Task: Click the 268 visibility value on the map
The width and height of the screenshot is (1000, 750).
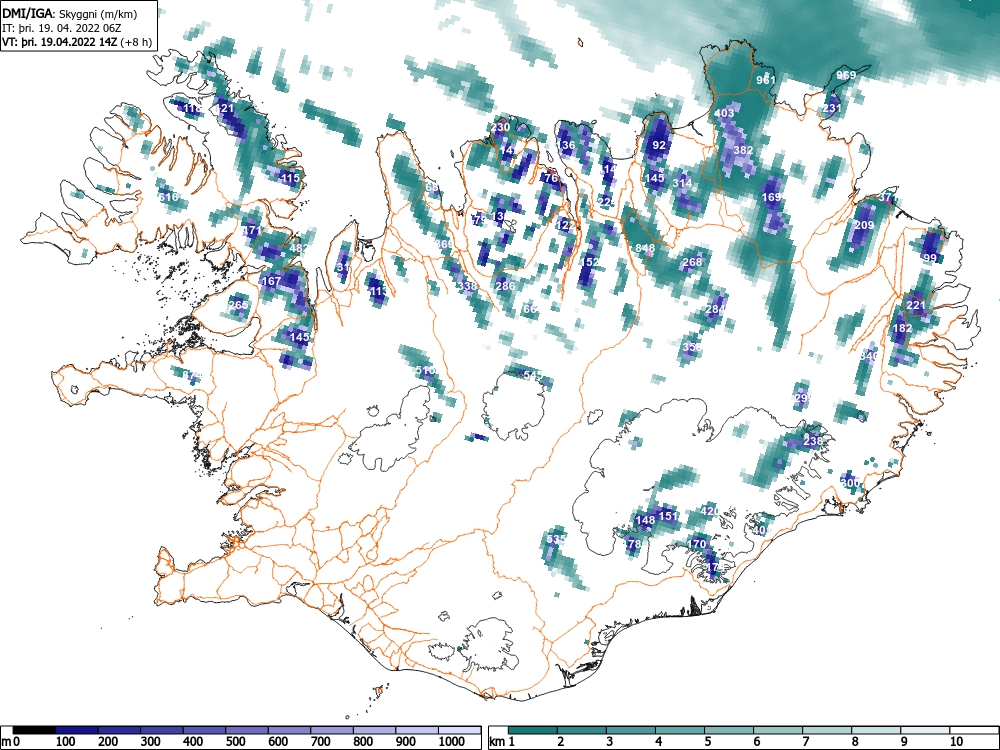Action: [x=692, y=261]
